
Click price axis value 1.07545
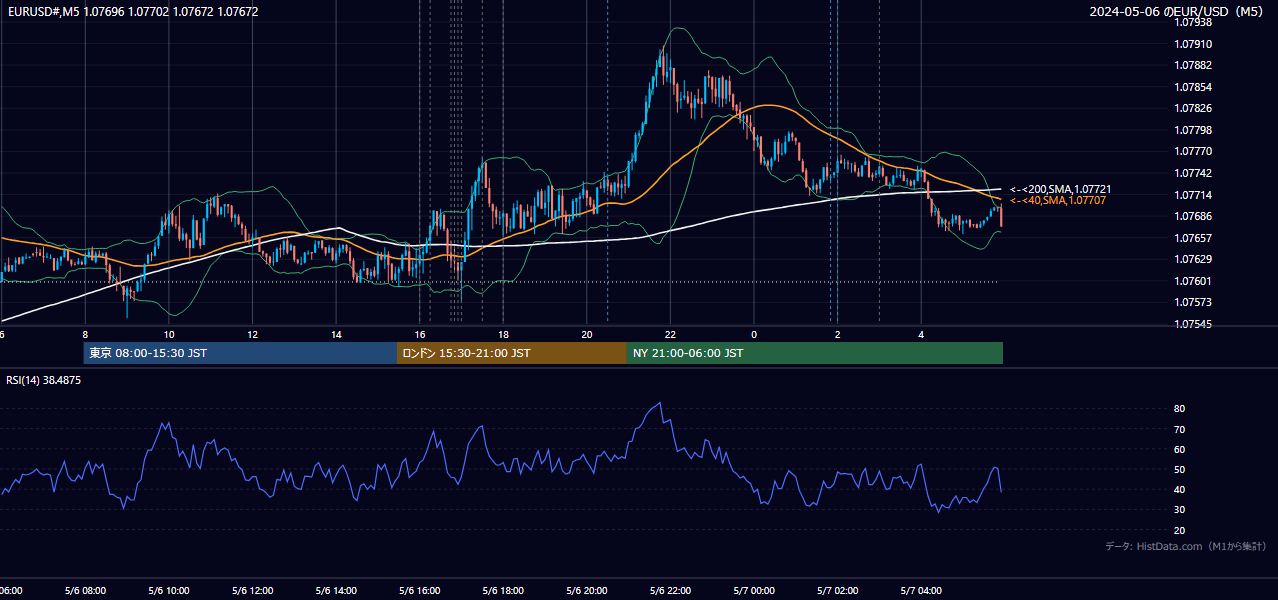click(x=1193, y=324)
